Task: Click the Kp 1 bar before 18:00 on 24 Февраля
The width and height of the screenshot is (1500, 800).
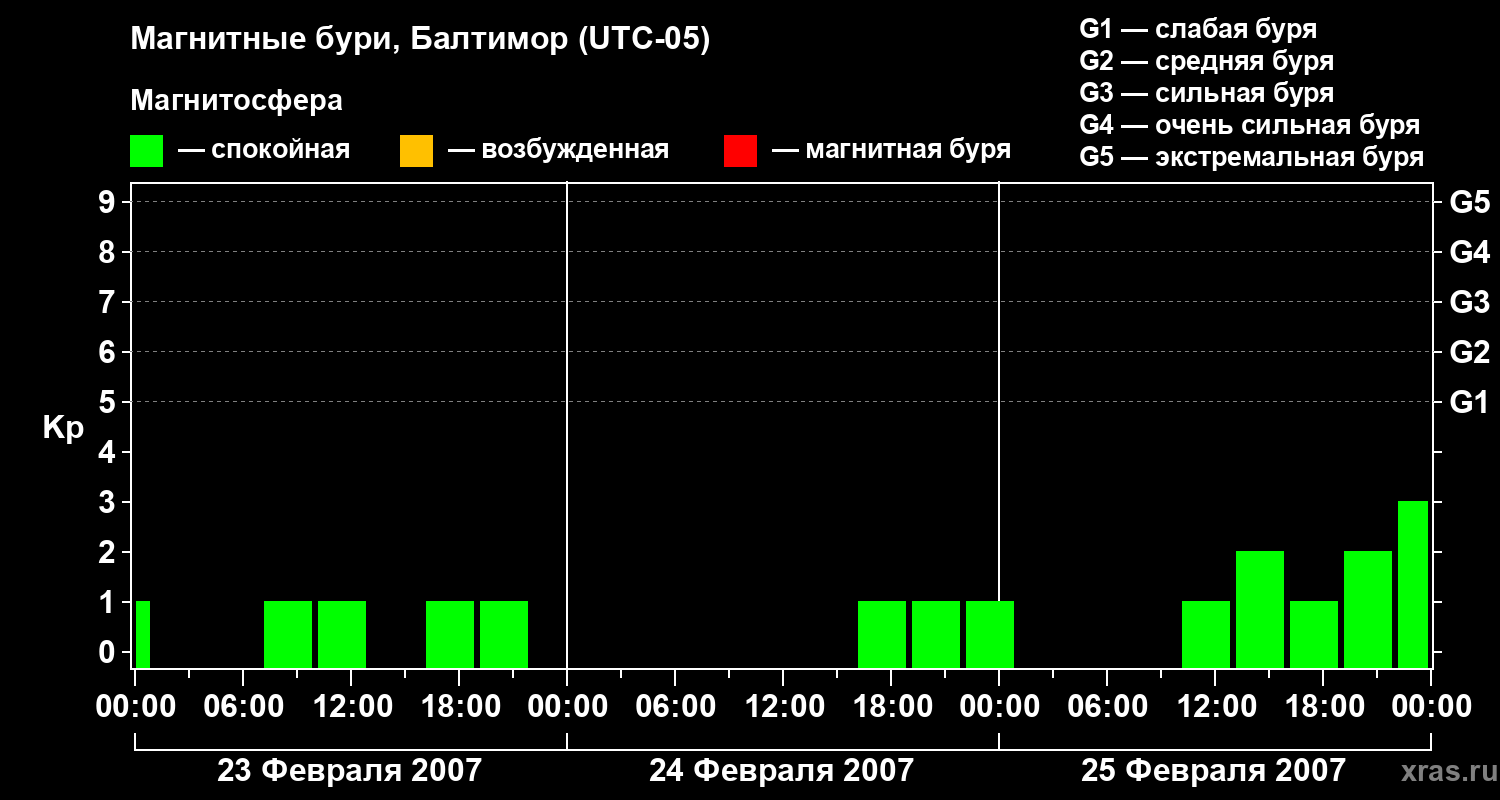Action: [x=882, y=634]
